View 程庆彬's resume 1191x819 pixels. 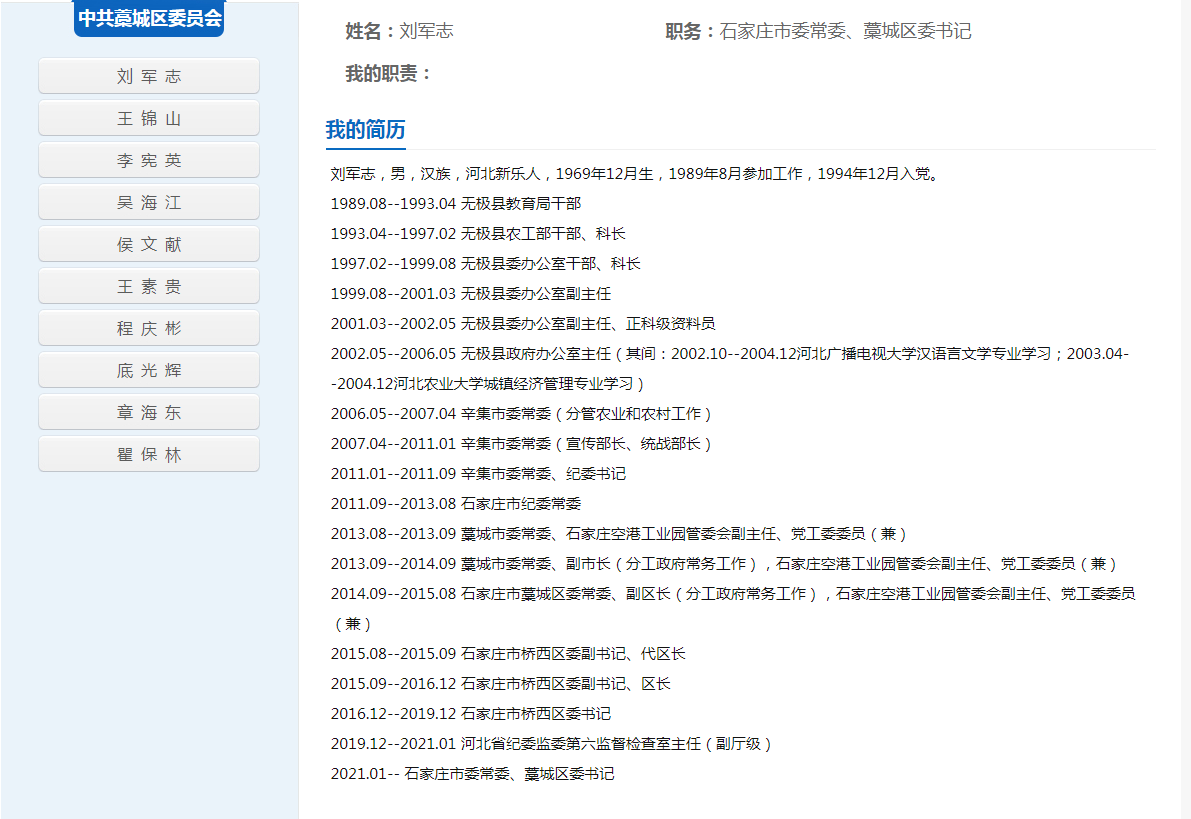(x=148, y=327)
